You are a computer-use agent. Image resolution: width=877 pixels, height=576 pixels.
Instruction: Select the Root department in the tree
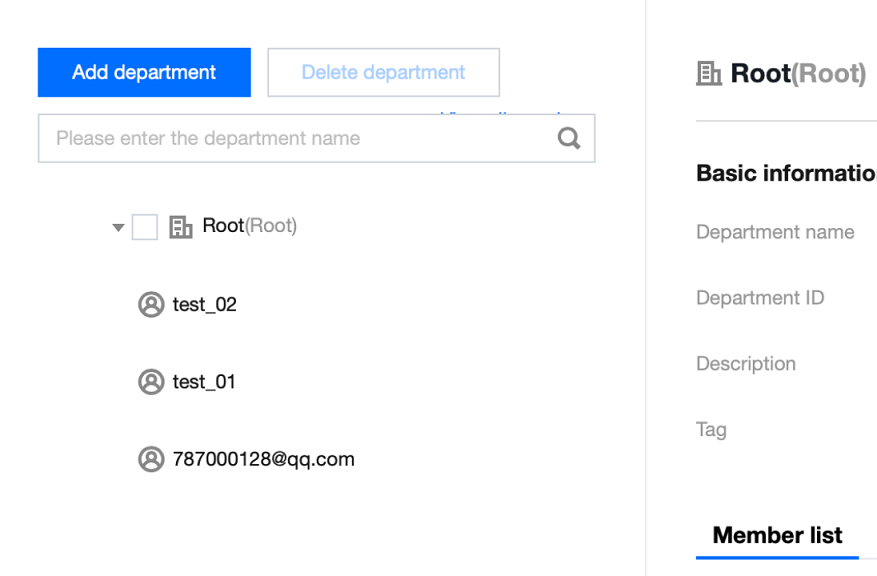click(x=249, y=226)
